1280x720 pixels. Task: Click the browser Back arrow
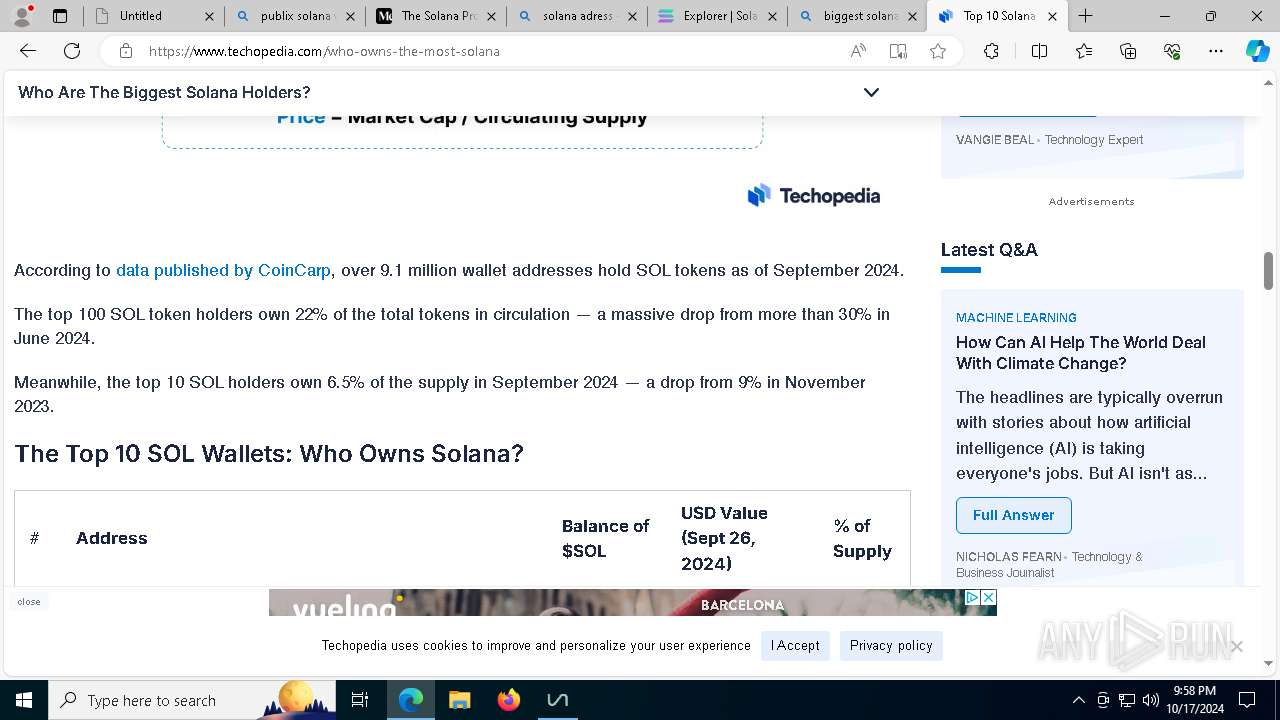click(28, 51)
